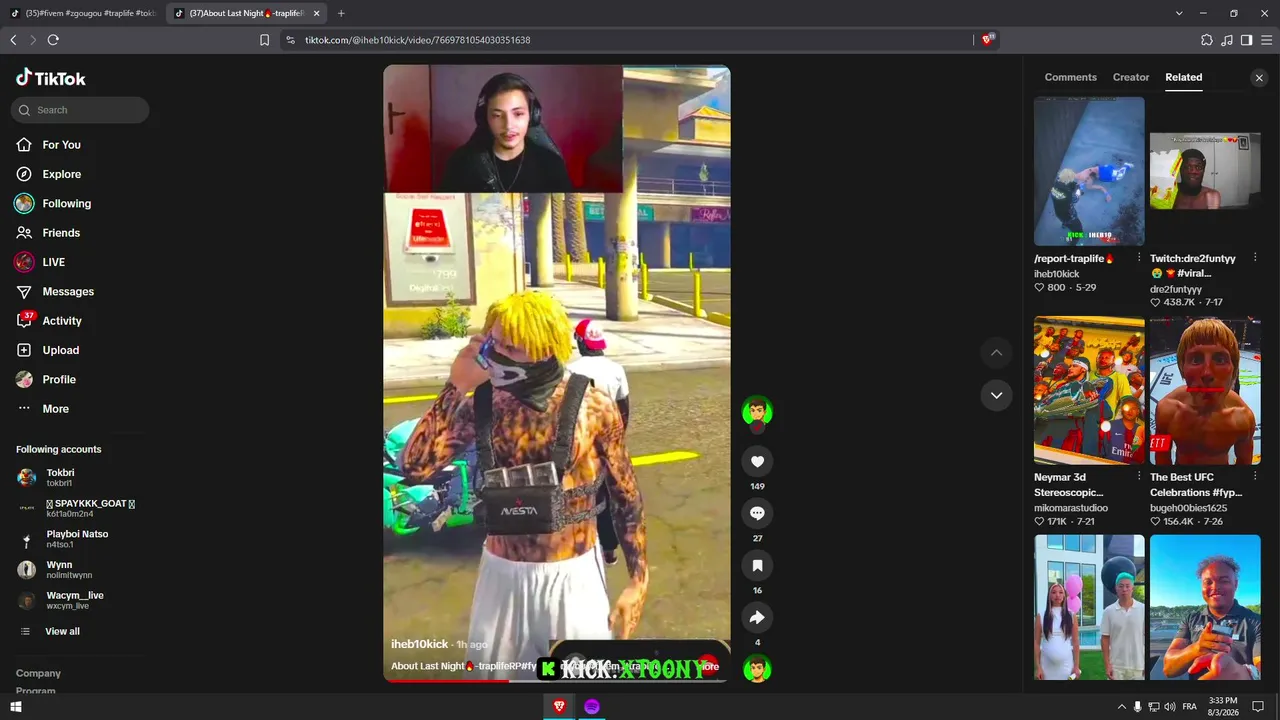This screenshot has width=1280, height=720.
Task: Play the Best UFC Celebrations video thumbnail
Action: (x=1205, y=390)
